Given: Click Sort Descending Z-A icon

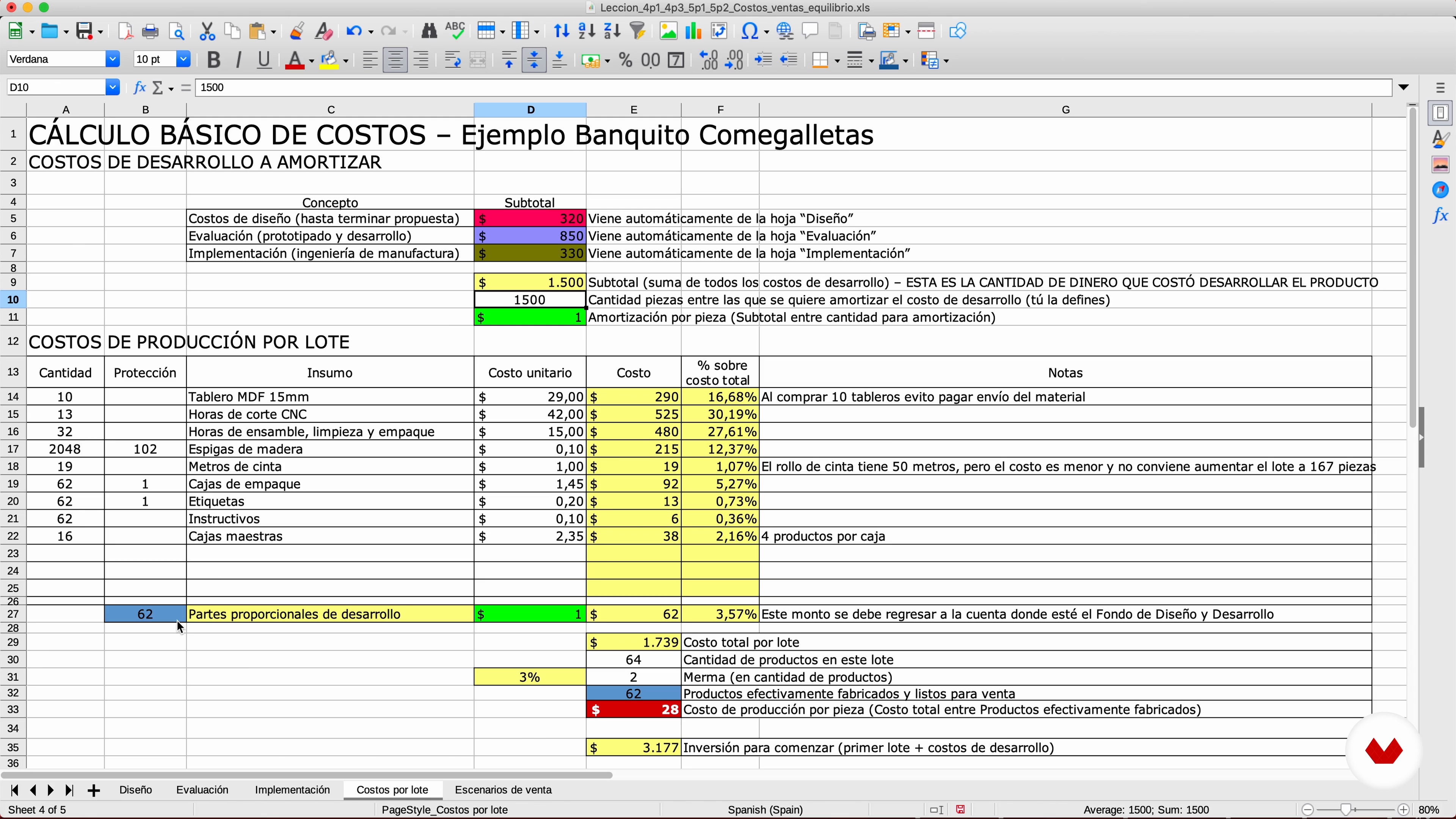Looking at the screenshot, I should coord(612,31).
